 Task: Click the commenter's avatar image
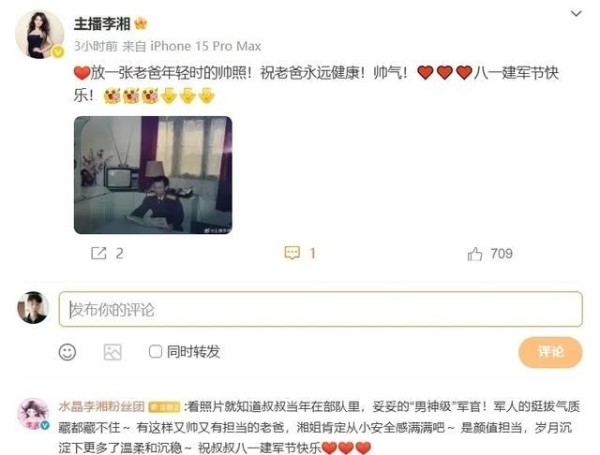pos(33,414)
